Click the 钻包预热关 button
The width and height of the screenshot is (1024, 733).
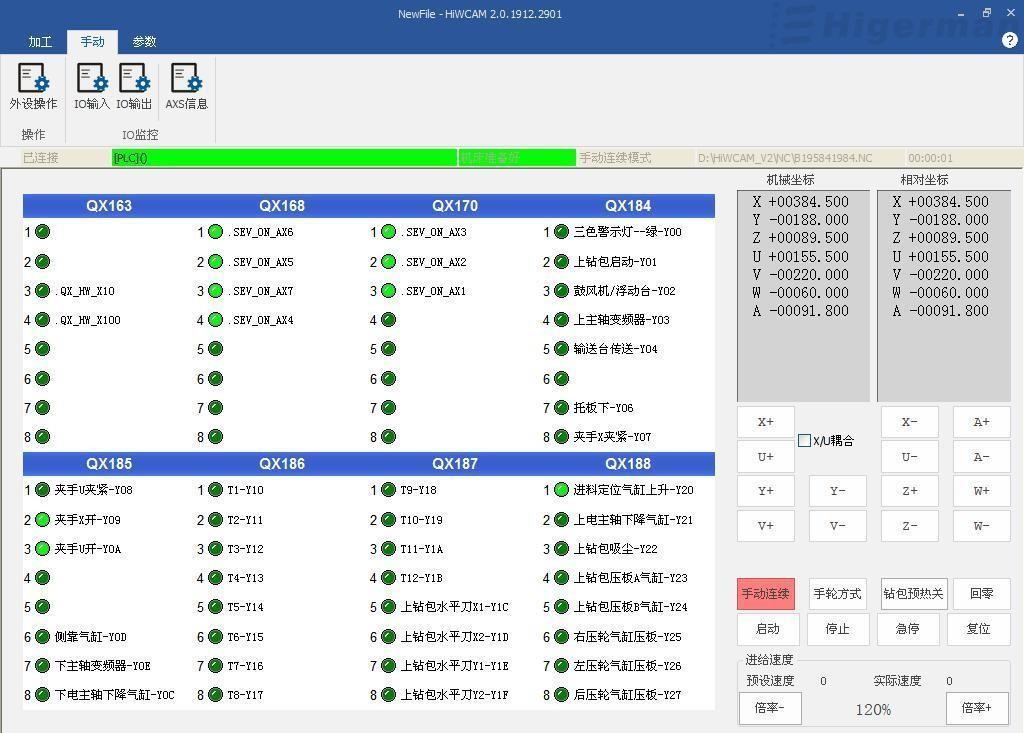click(914, 594)
